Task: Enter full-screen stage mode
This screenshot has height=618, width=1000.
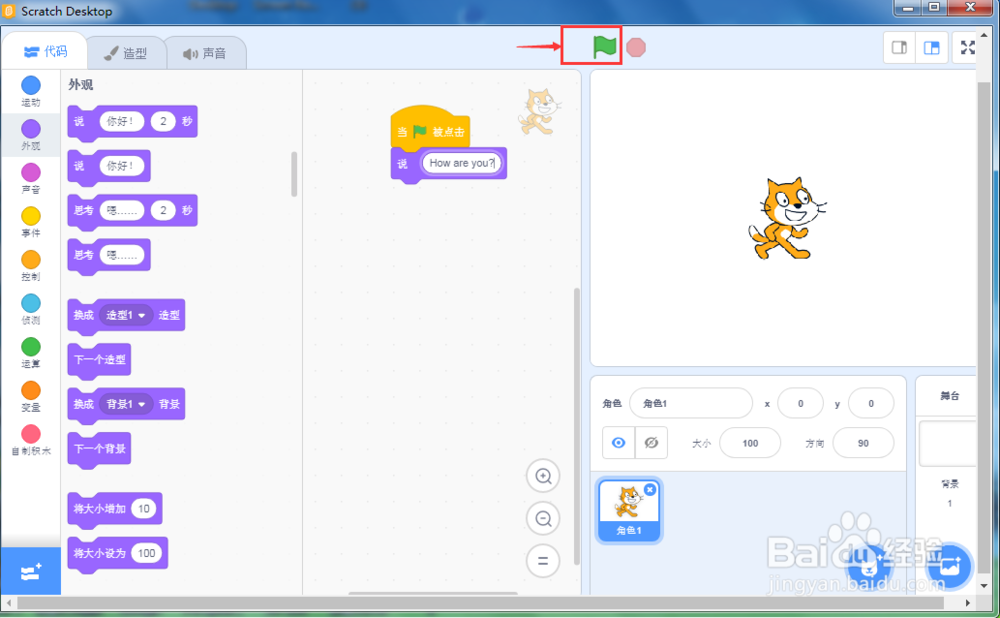Action: 966,46
